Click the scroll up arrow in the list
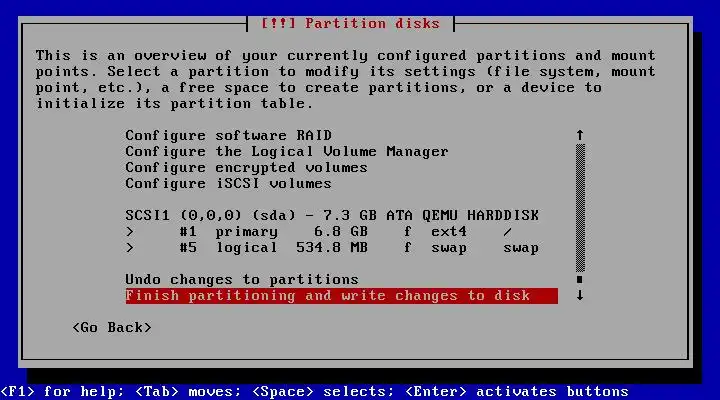 (x=580, y=135)
